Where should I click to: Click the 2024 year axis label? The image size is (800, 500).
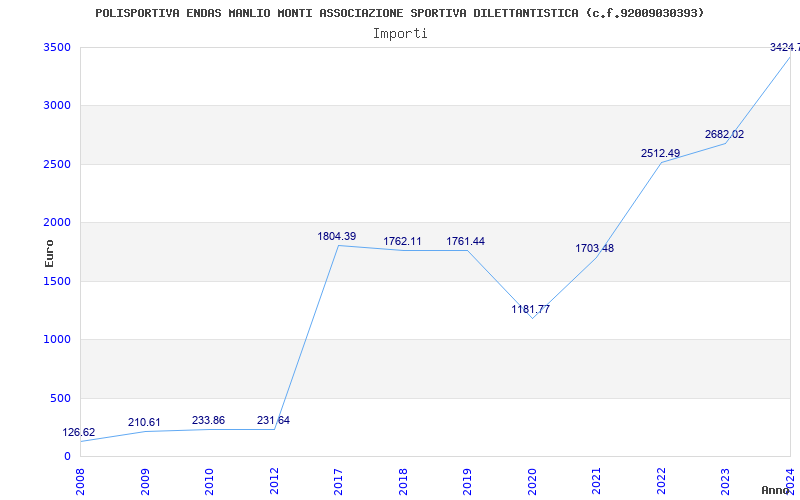(790, 481)
